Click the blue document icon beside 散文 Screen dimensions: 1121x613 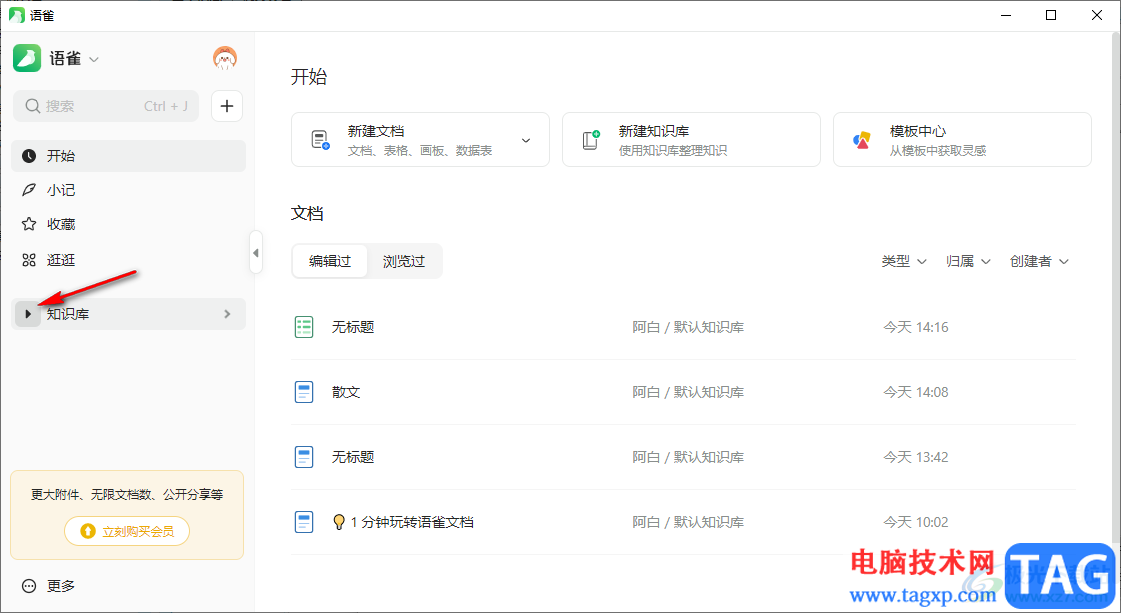pyautogui.click(x=304, y=392)
